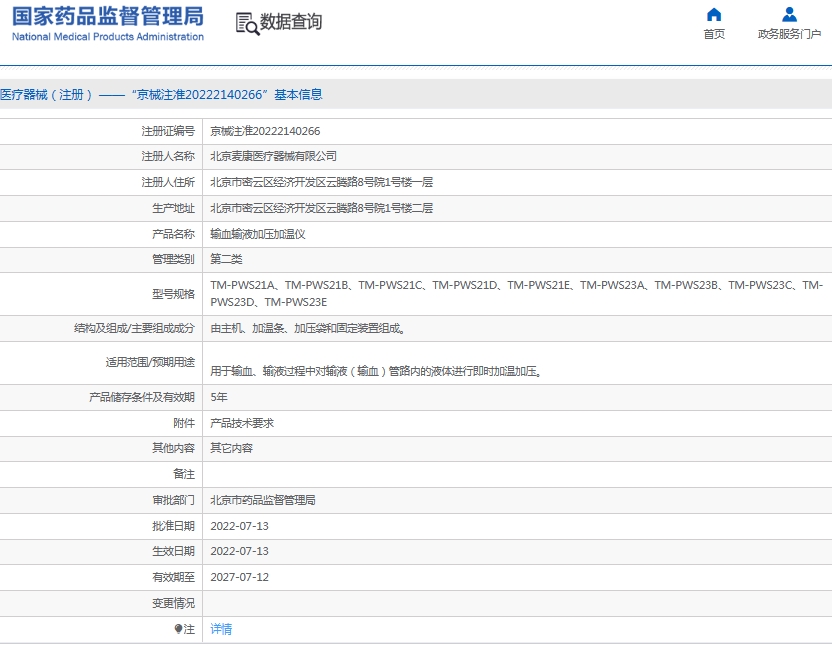Select product name 输血输液加压加温仪
Image resolution: width=832 pixels, height=651 pixels.
coord(258,234)
